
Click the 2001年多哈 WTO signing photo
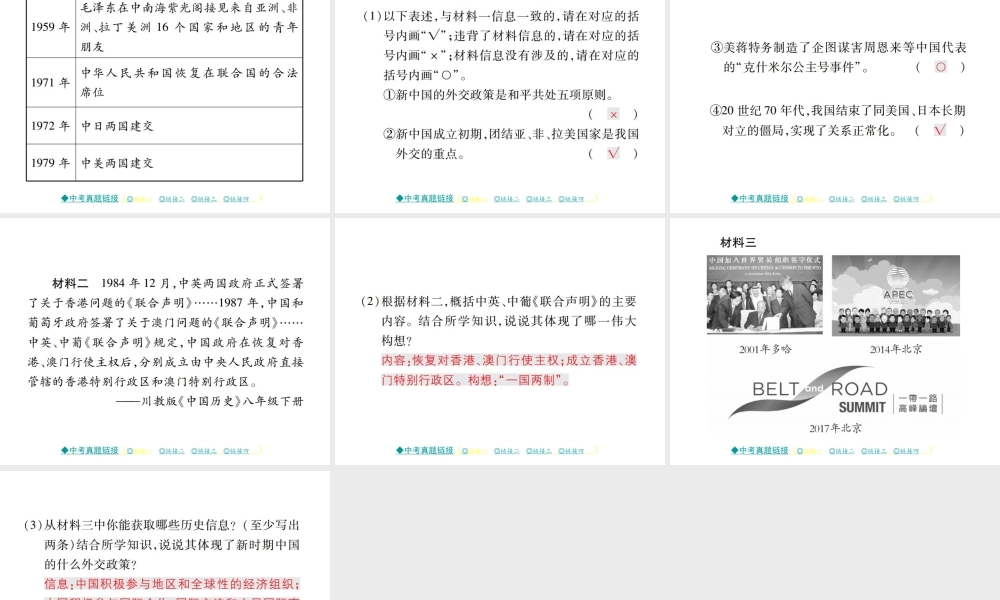pyautogui.click(x=763, y=296)
